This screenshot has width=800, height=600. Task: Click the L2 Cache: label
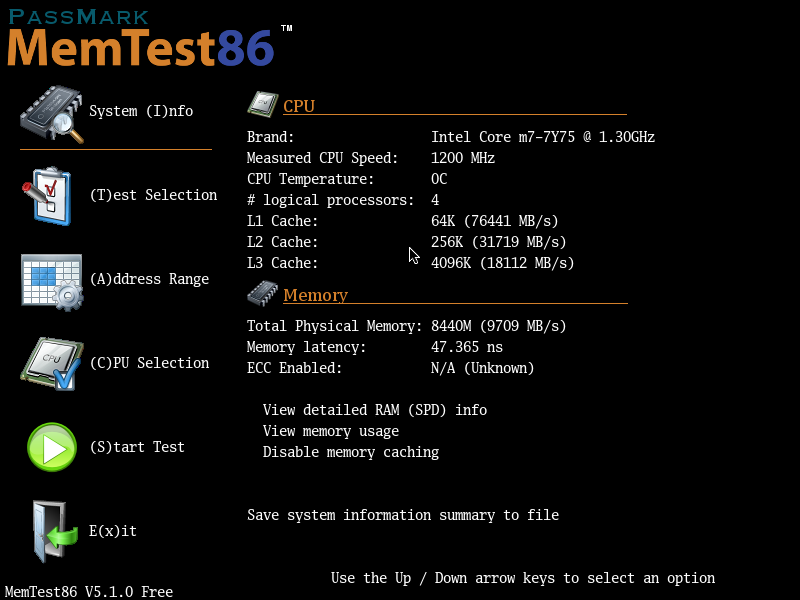(x=283, y=242)
